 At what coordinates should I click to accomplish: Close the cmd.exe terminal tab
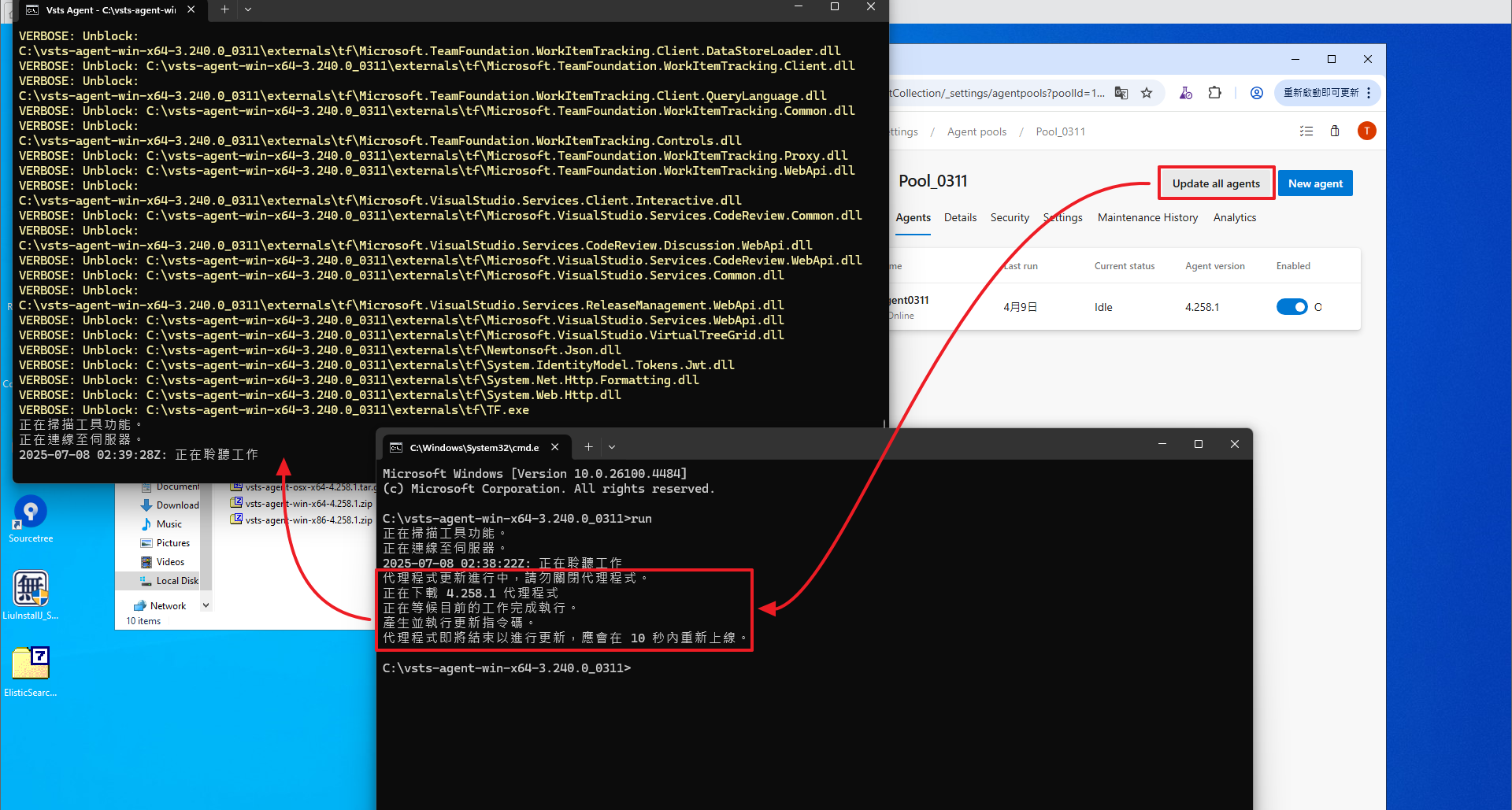[555, 447]
